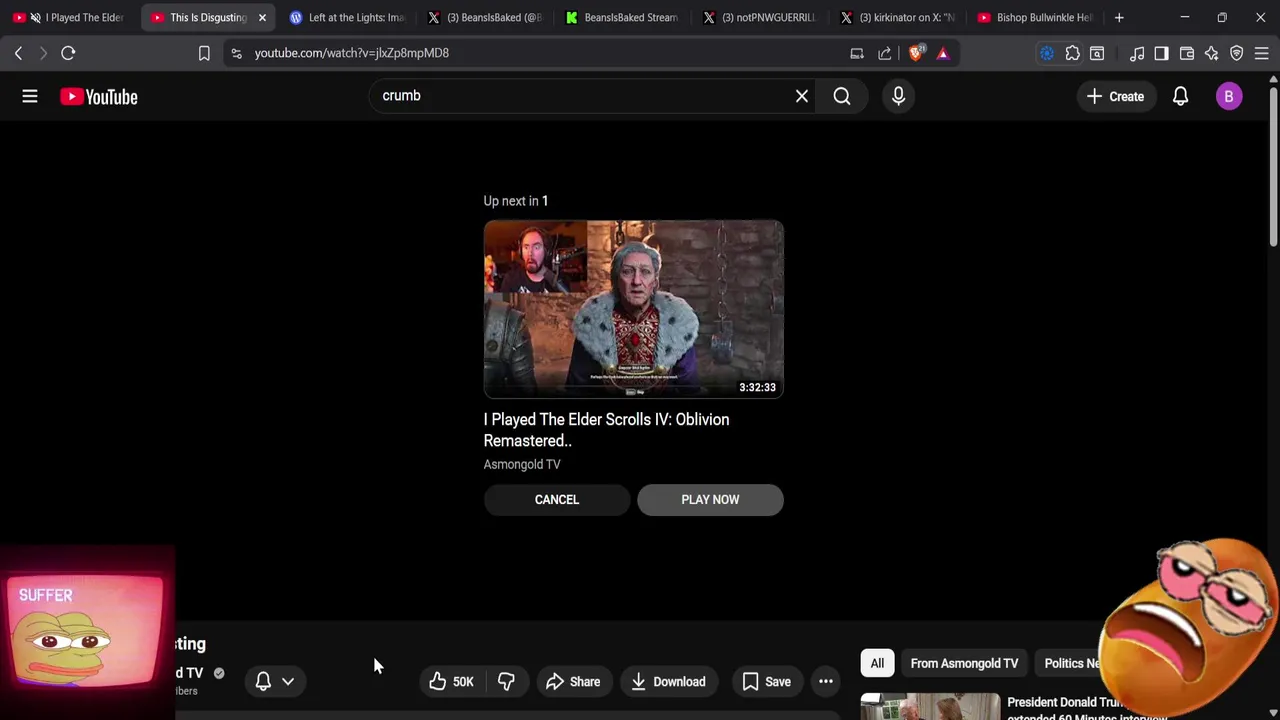Open YouTube notifications bell in the header

(x=1181, y=96)
